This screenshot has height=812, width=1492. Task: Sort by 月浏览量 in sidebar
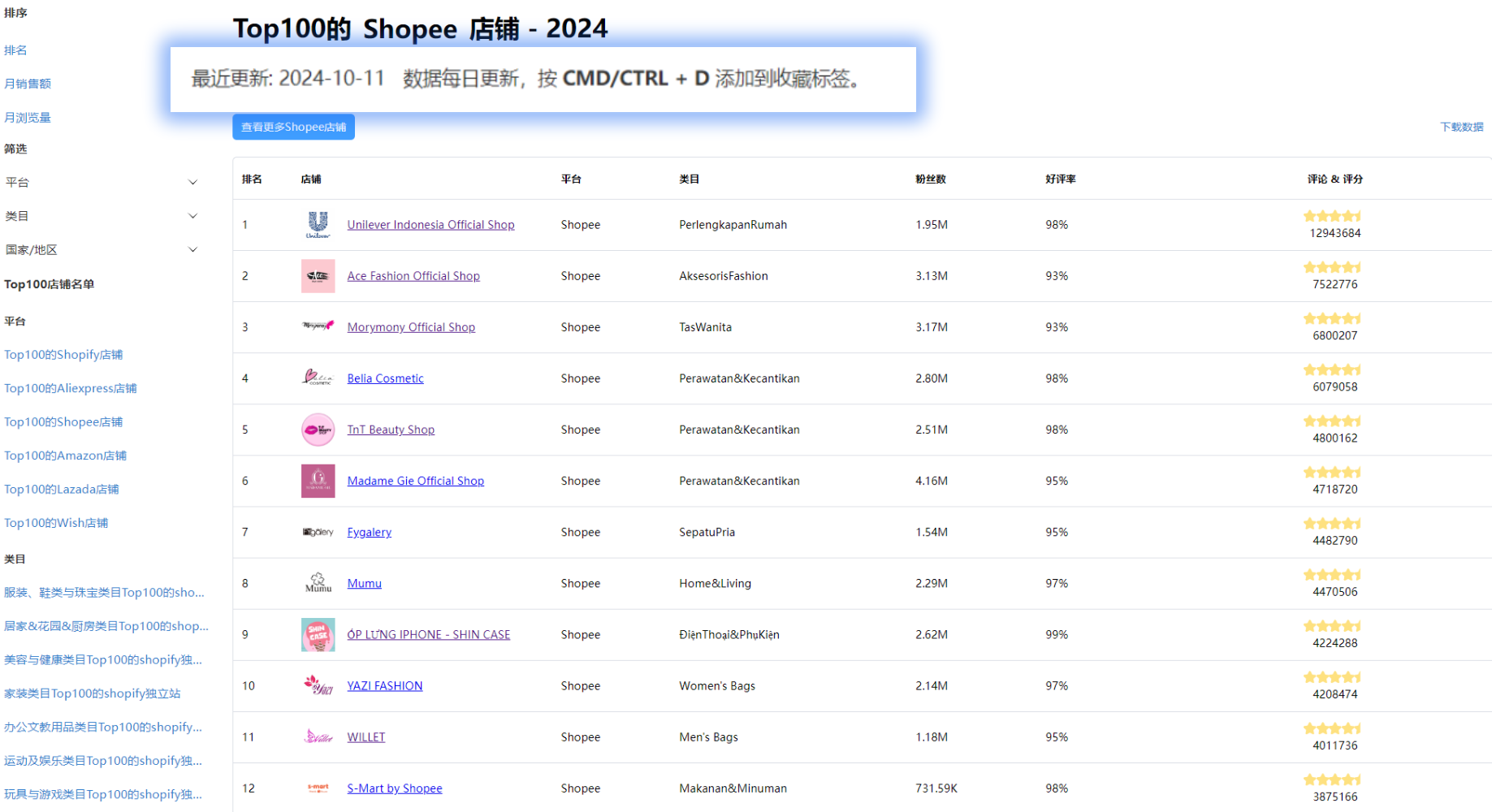(x=28, y=118)
